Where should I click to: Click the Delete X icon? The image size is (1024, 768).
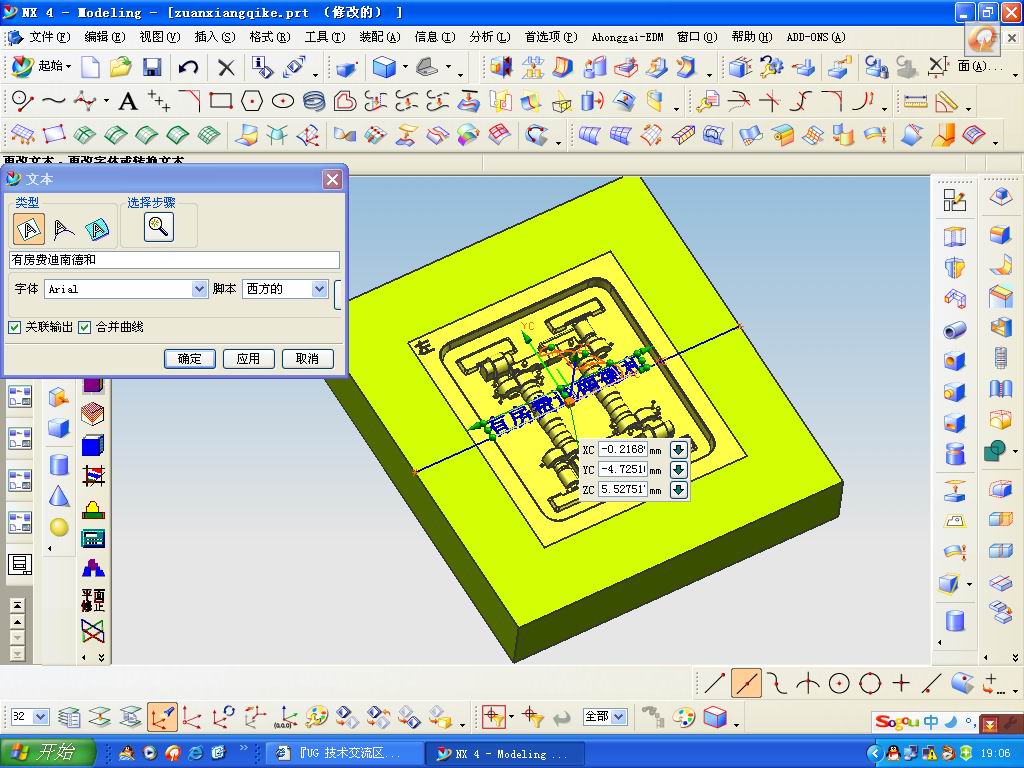[x=226, y=67]
